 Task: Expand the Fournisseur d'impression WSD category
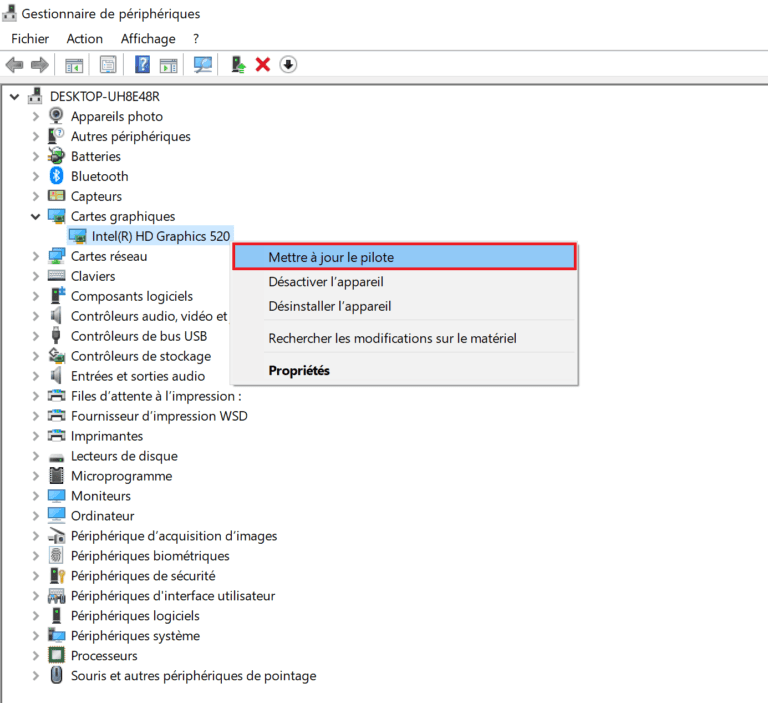(x=35, y=416)
